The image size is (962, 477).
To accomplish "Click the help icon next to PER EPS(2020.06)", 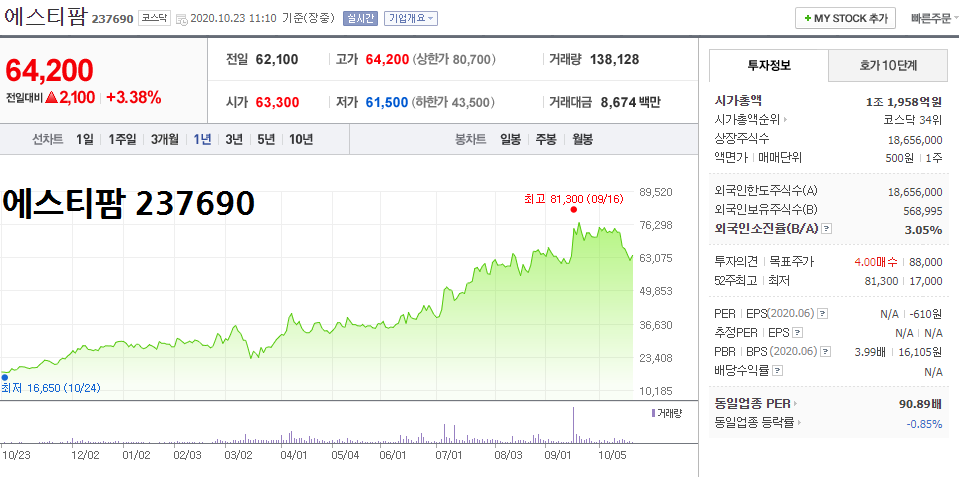I will (823, 314).
